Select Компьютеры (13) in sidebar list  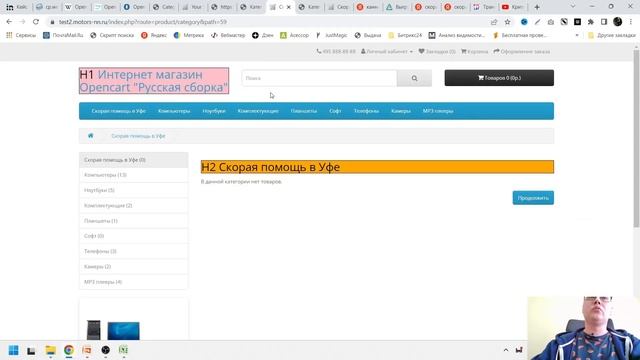click(133, 175)
